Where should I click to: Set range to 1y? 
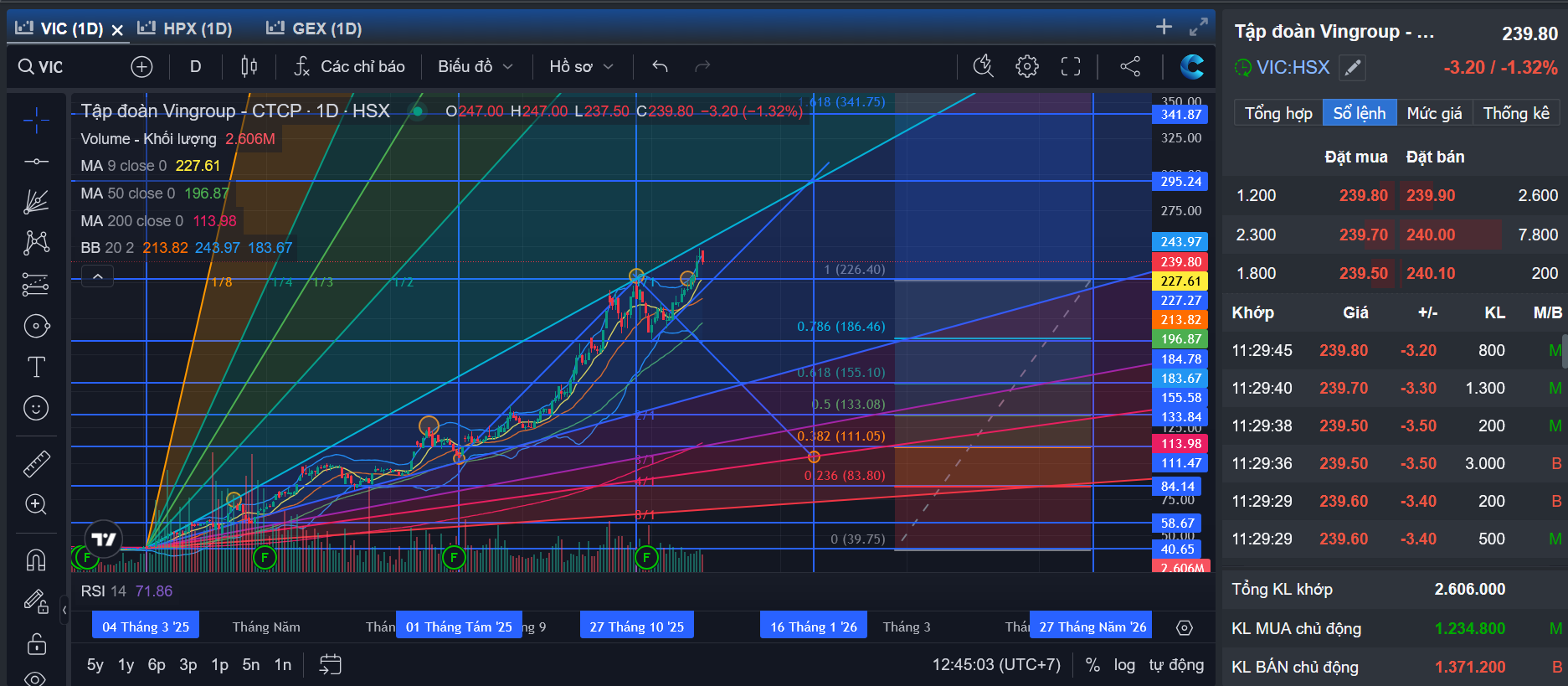[126, 665]
